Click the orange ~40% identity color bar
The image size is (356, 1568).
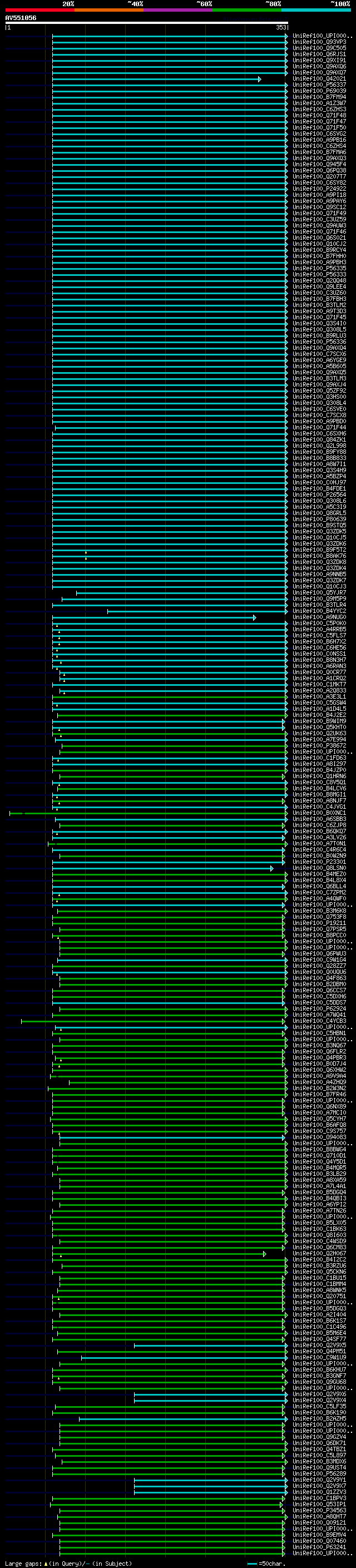pyautogui.click(x=109, y=10)
